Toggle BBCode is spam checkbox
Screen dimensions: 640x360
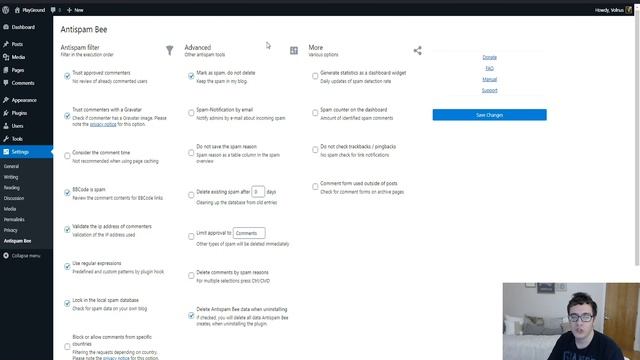point(67,193)
